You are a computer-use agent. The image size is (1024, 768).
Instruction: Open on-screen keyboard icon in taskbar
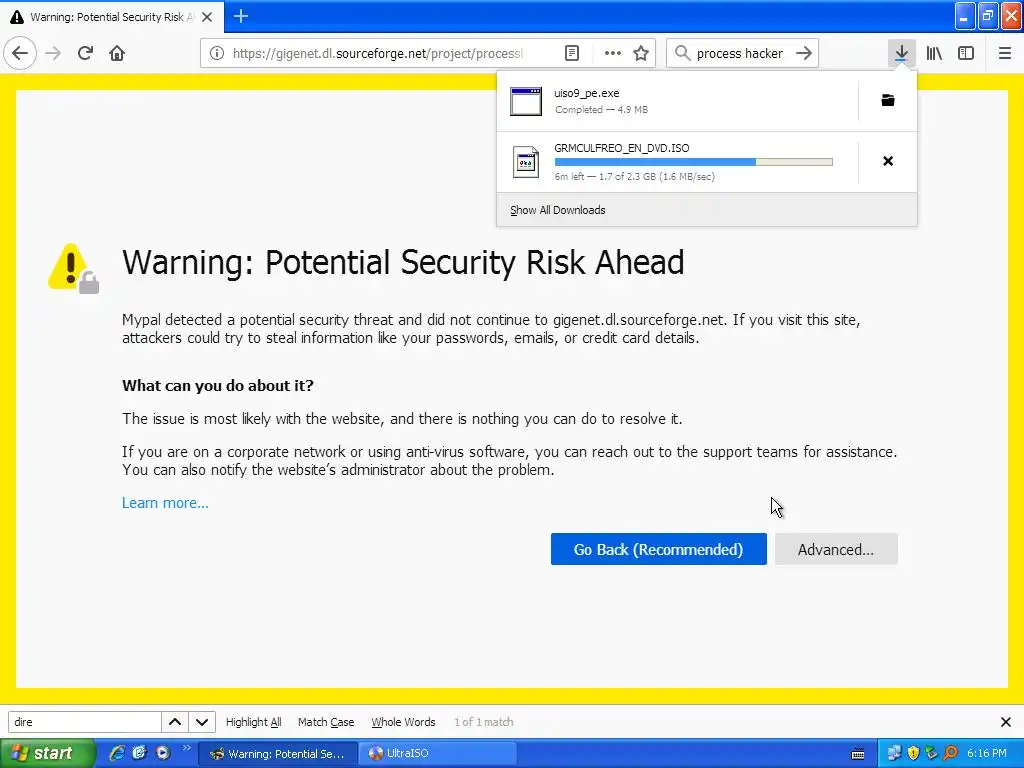coord(858,754)
